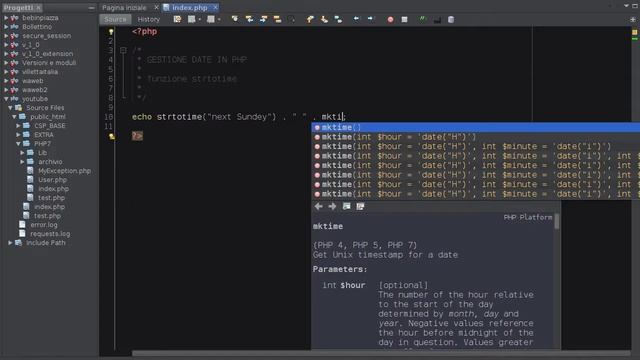
Task: Expand Lib folder
Action: (x=22, y=153)
